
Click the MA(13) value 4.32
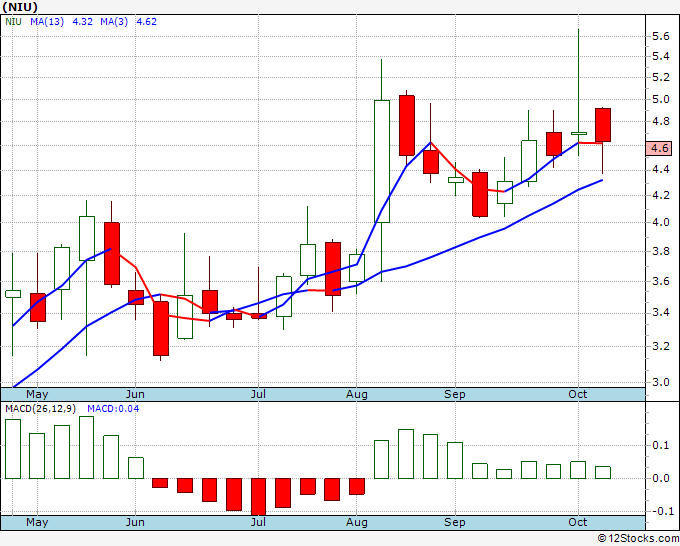[x=82, y=22]
